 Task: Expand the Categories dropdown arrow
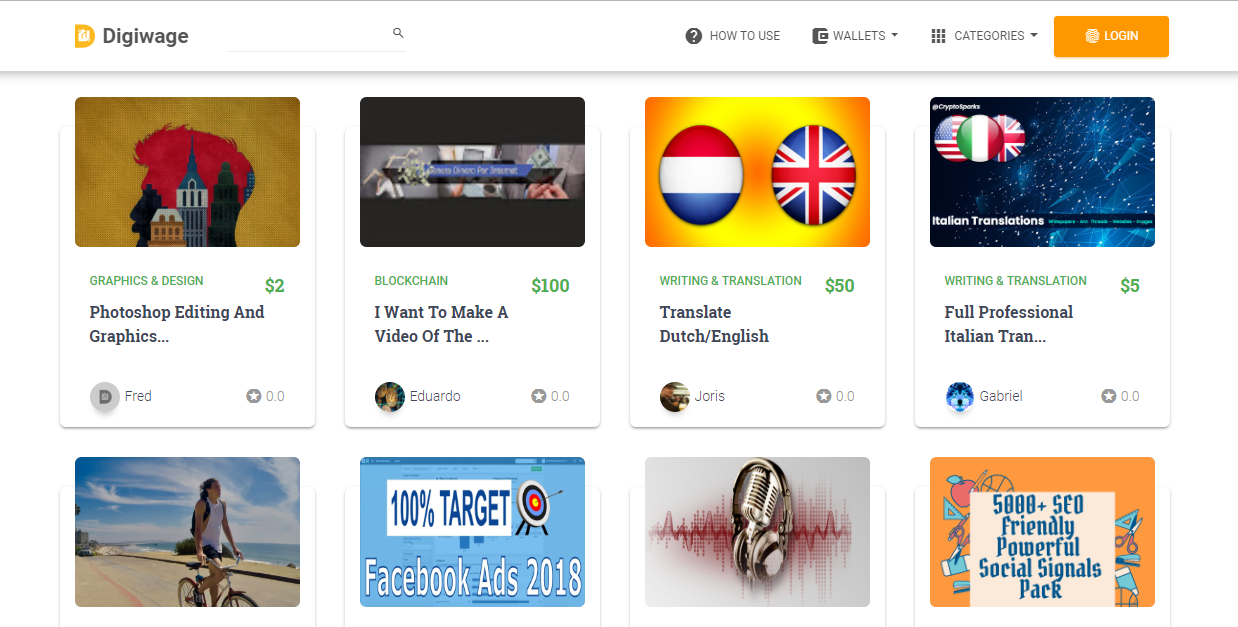[x=1033, y=35]
